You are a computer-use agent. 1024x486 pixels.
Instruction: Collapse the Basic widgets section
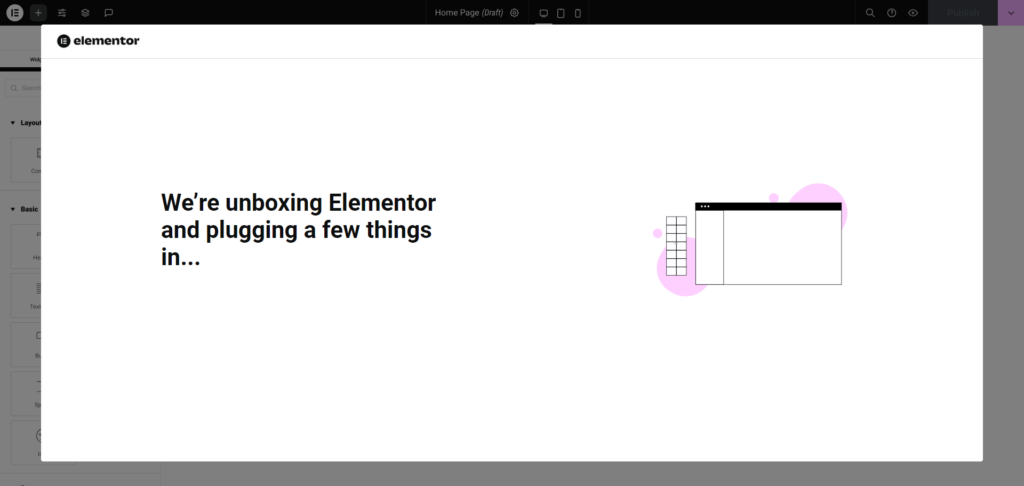[24, 209]
